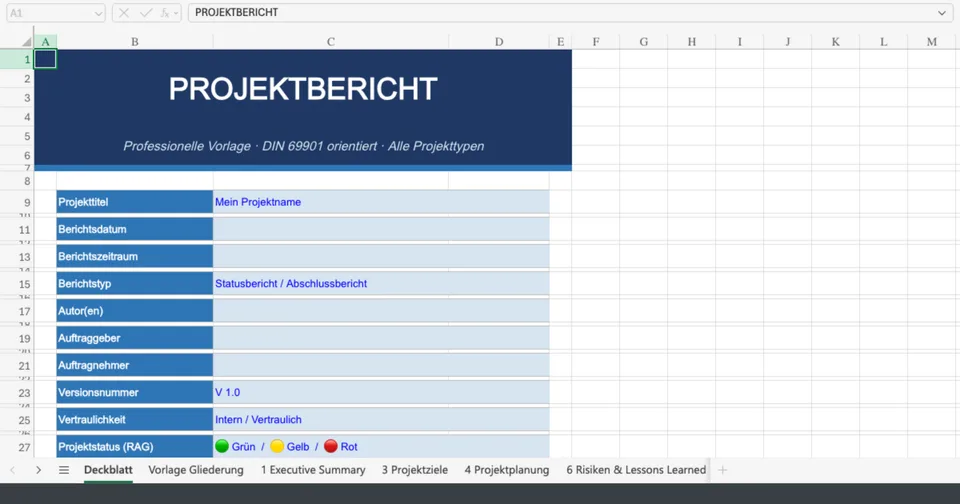Image resolution: width=960 pixels, height=504 pixels.
Task: Click the empty value cell next to Berichtsdatum
Action: point(381,229)
